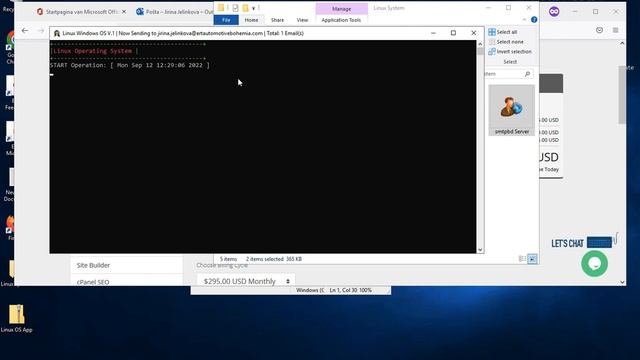Switch Explorer to details view

[x=522, y=259]
